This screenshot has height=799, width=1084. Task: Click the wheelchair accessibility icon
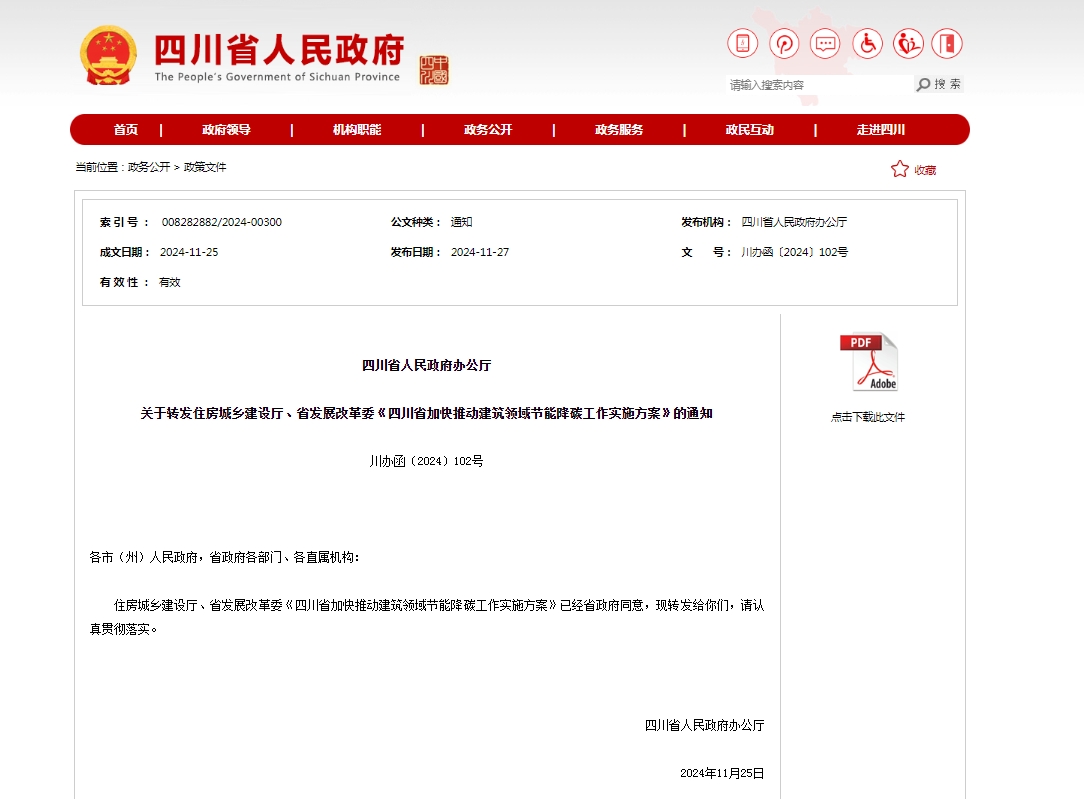click(867, 43)
